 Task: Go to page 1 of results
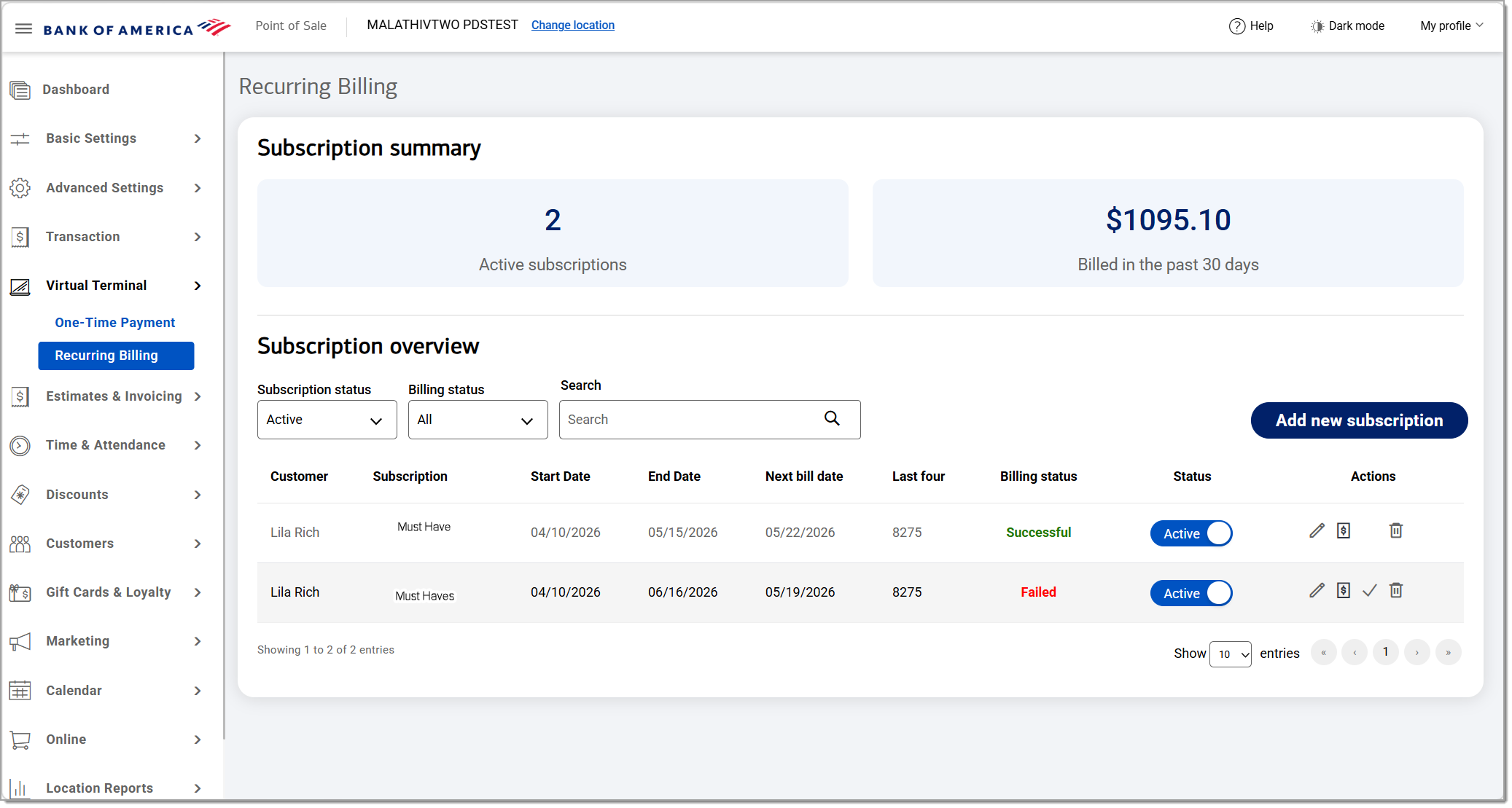tap(1386, 652)
